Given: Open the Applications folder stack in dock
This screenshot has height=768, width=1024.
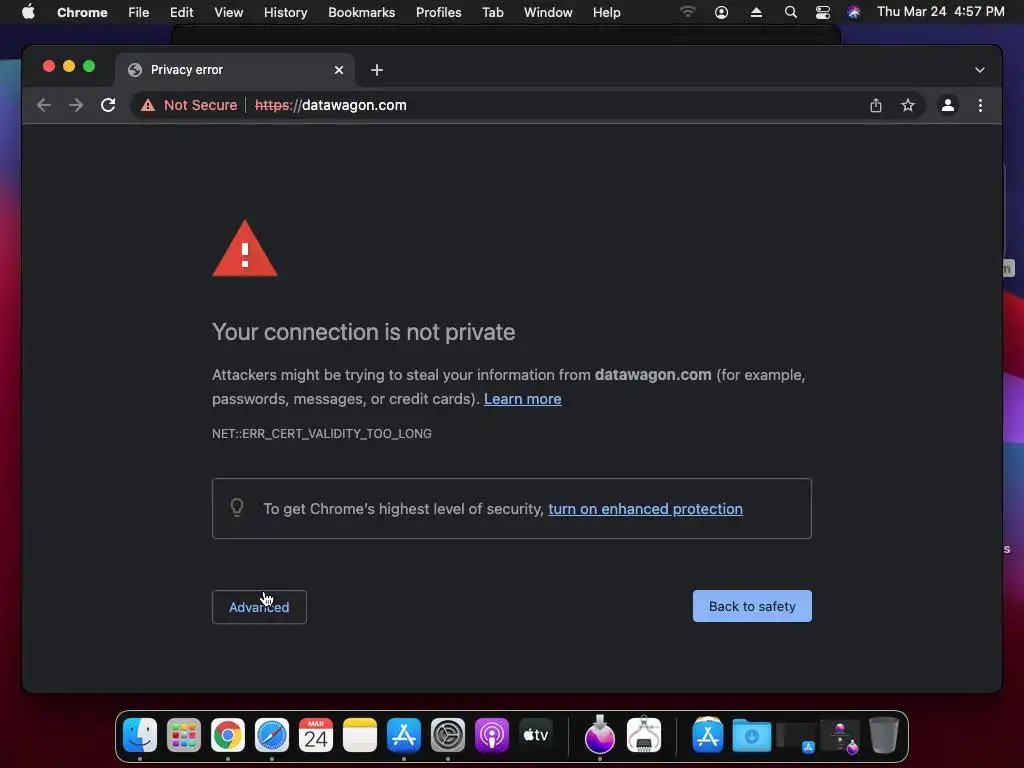Looking at the screenshot, I should (x=707, y=735).
